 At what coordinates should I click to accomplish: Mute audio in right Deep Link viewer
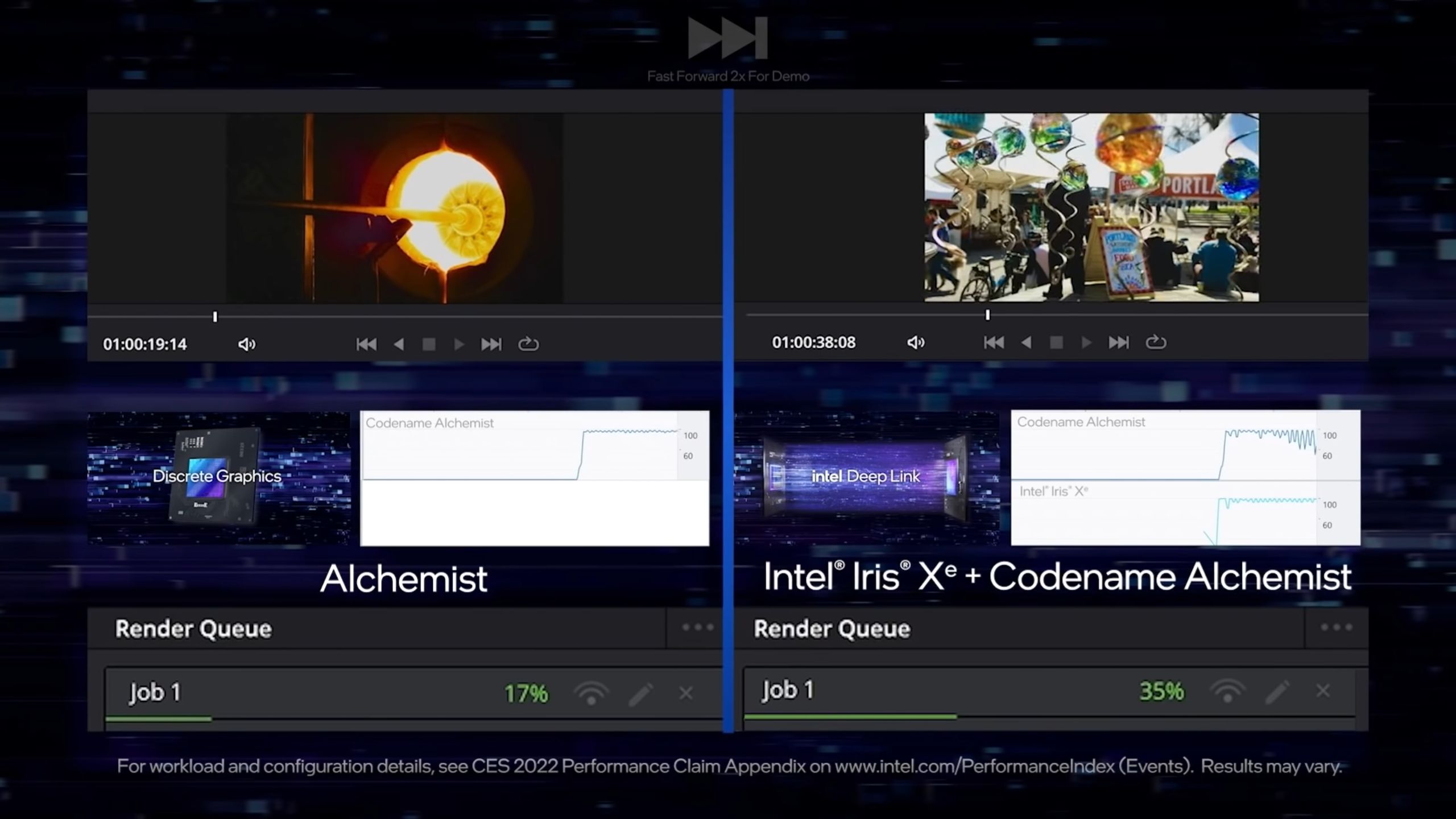pos(915,342)
